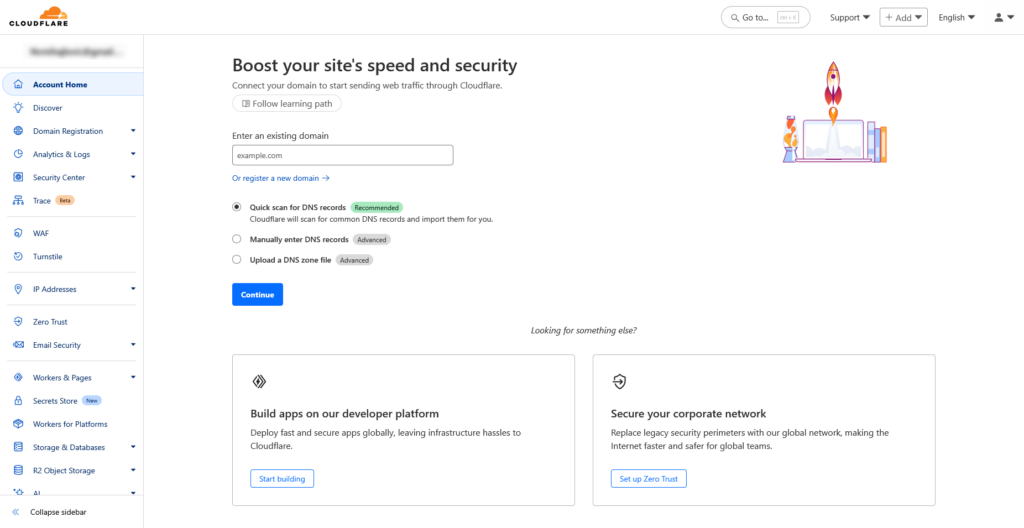1024x528 pixels.
Task: Click the Secrets Store lock icon
Action: pyautogui.click(x=18, y=401)
